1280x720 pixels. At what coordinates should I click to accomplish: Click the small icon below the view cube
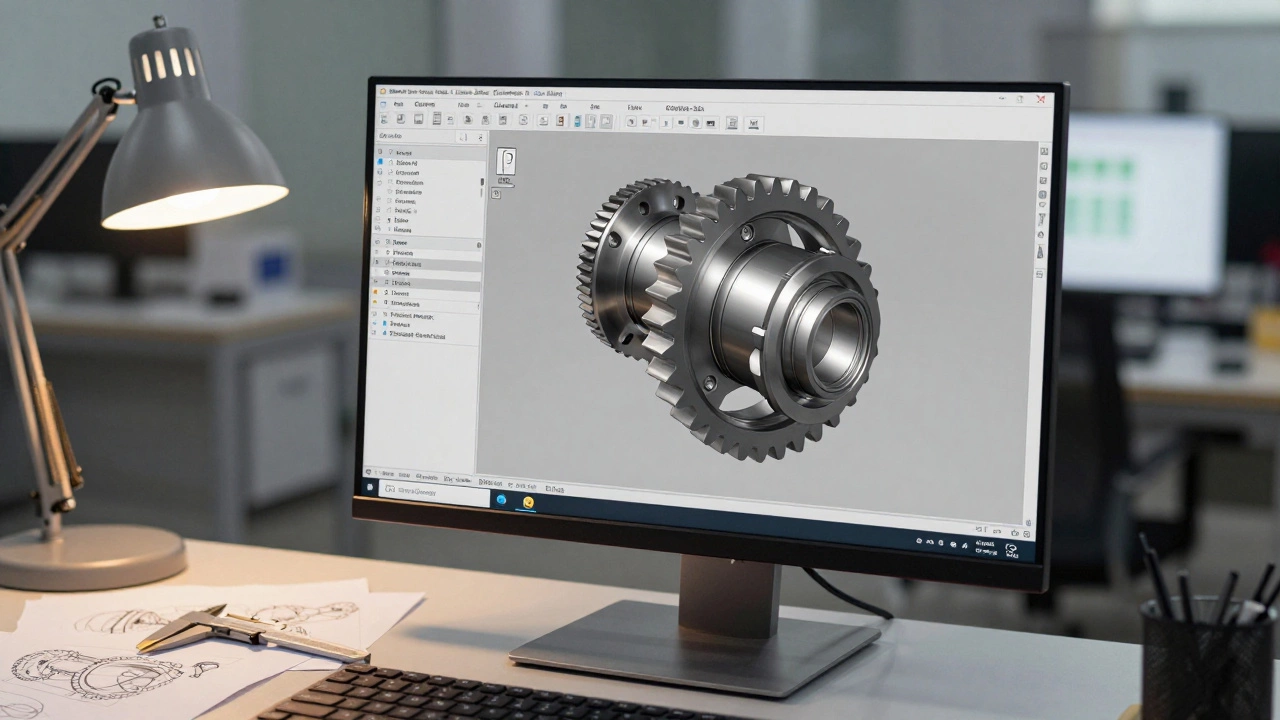click(496, 193)
